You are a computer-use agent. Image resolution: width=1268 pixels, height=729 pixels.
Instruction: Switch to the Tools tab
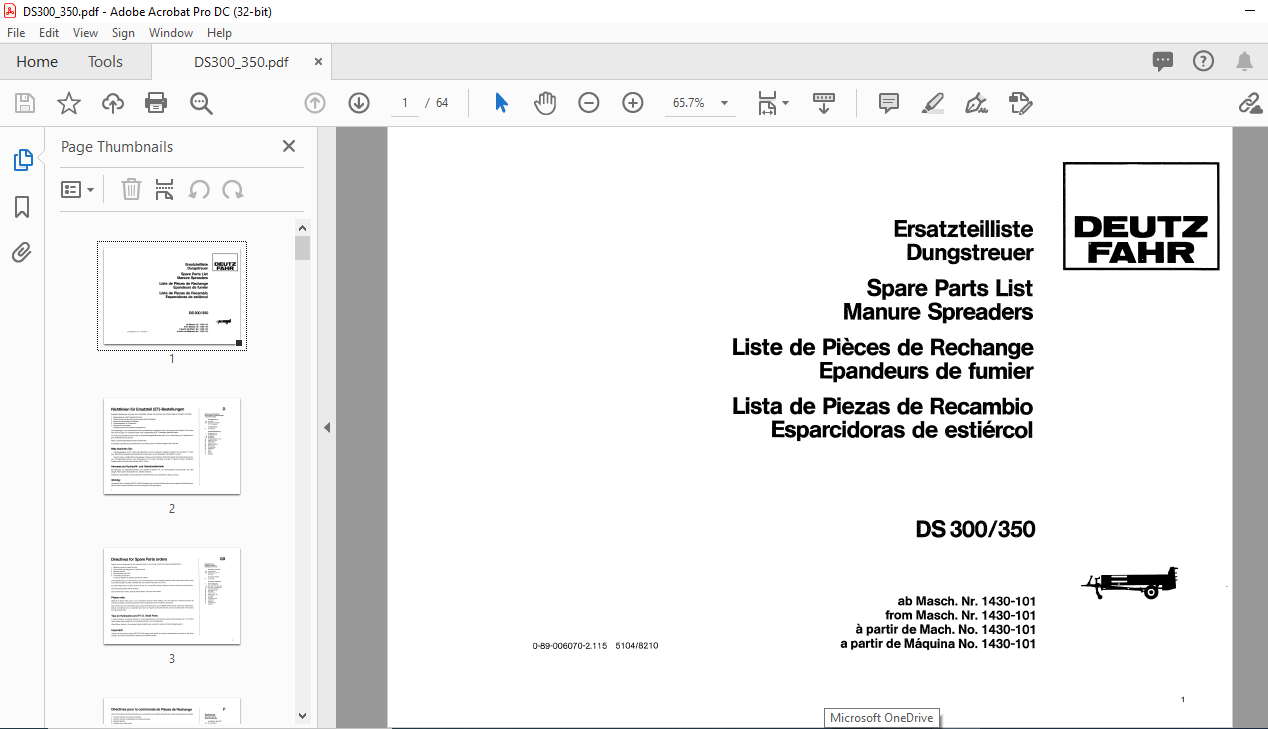[105, 61]
